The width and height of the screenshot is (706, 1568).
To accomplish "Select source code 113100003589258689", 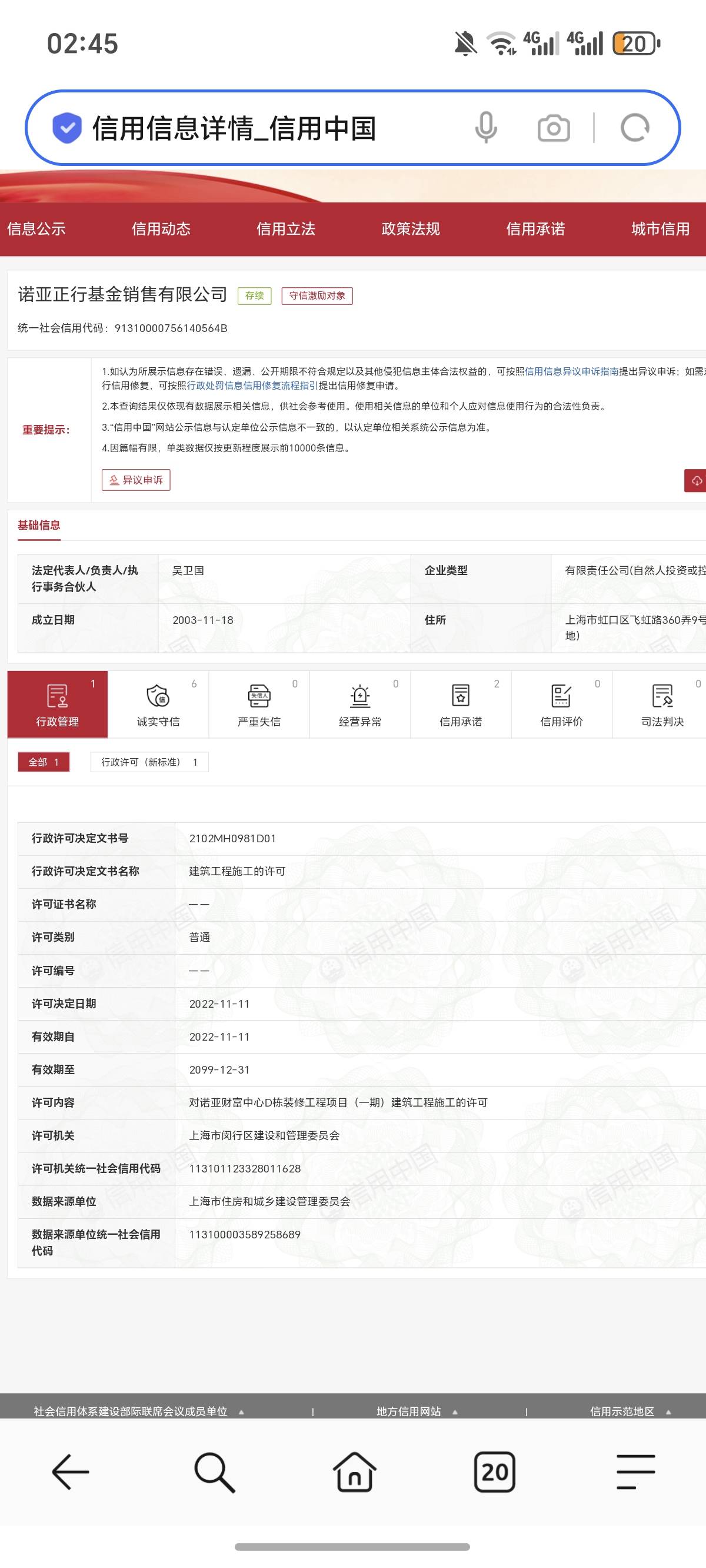I will click(245, 1234).
